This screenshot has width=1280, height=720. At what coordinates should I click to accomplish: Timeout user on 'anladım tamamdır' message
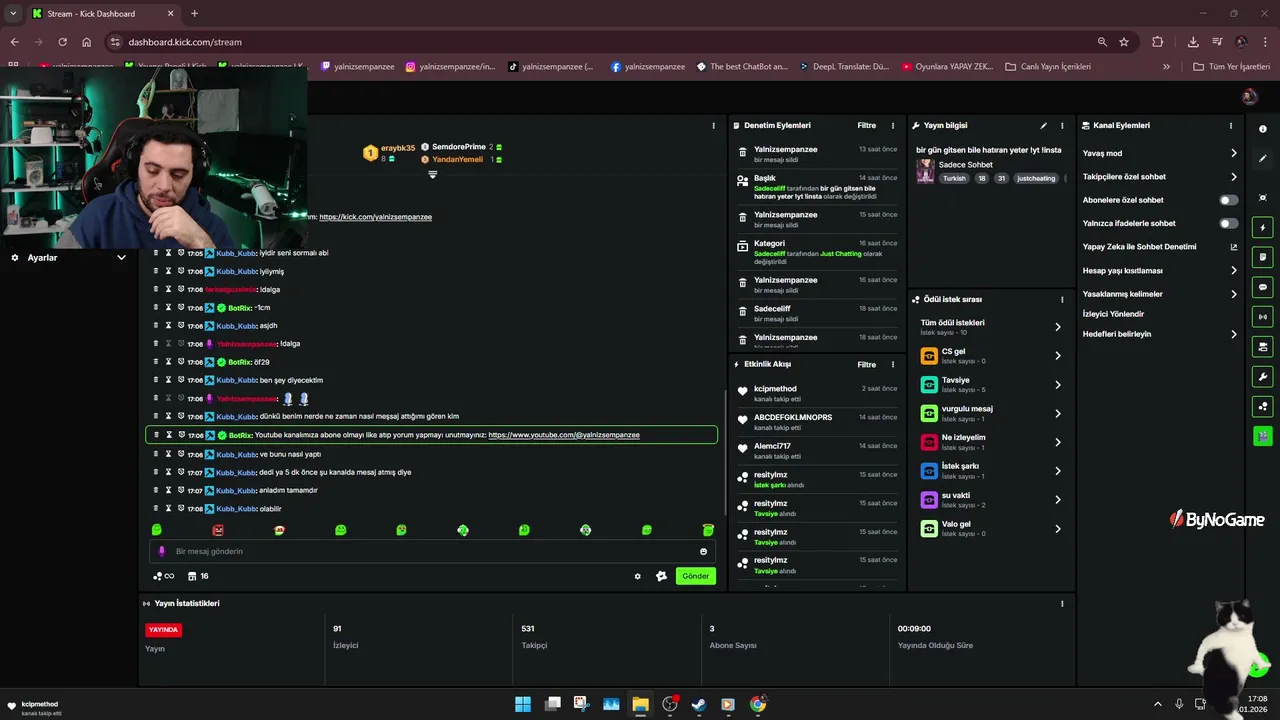click(x=168, y=490)
